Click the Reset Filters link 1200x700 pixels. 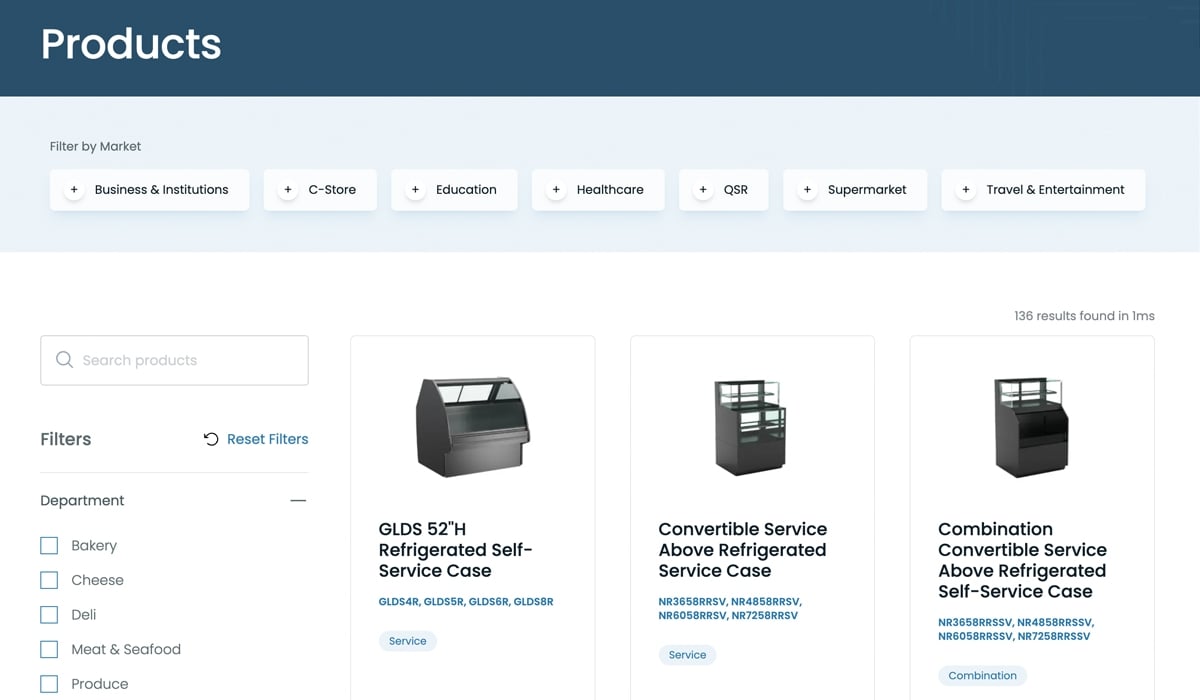267,439
